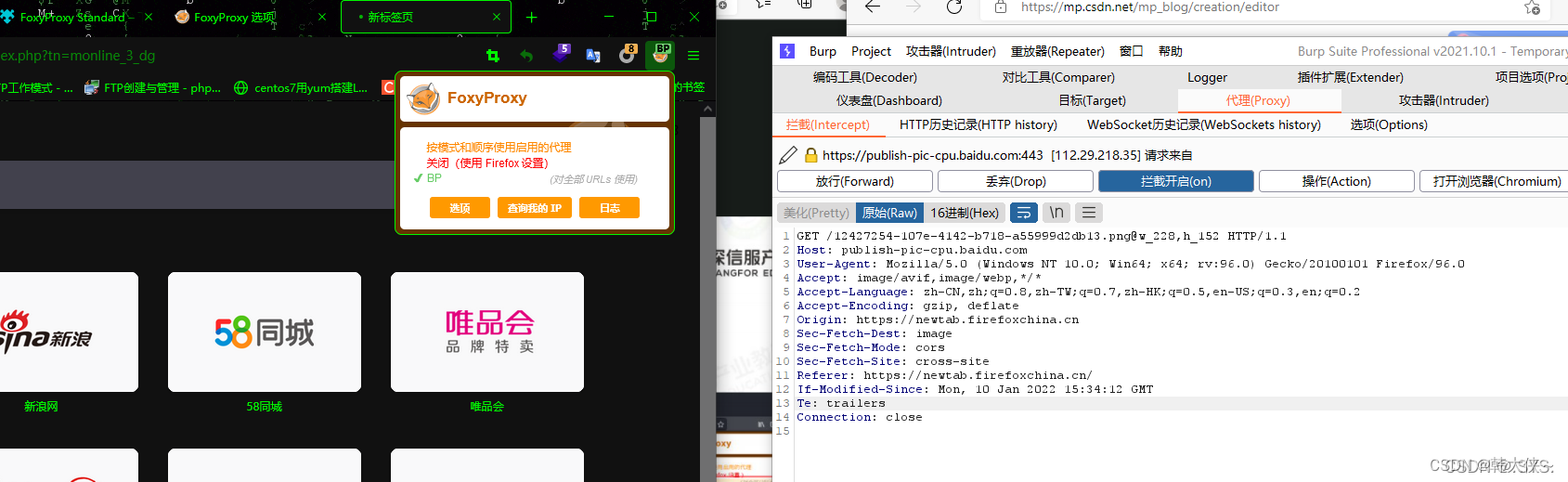Image resolution: width=1568 pixels, height=482 pixels.
Task: Select the 代理(Proxy) tab
Action: [1258, 100]
